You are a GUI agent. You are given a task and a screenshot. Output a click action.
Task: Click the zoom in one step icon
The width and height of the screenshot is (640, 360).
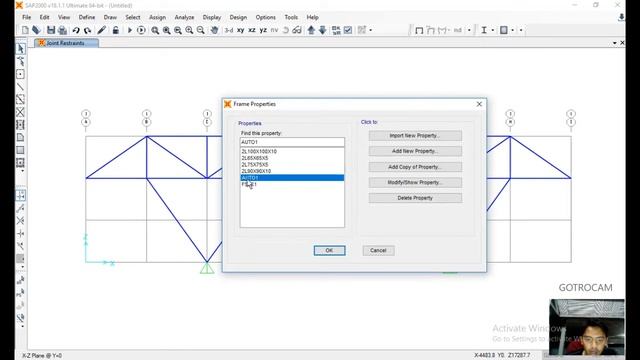click(189, 30)
